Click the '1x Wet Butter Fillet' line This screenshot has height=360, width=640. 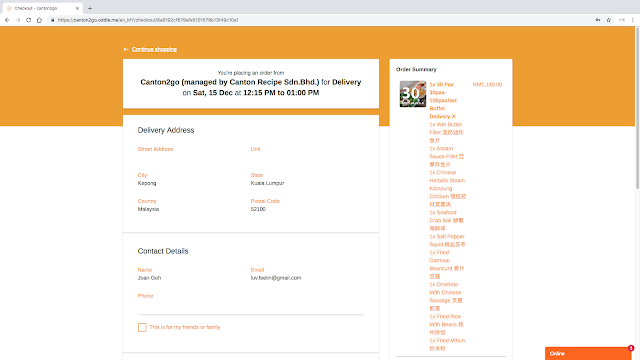click(x=446, y=132)
